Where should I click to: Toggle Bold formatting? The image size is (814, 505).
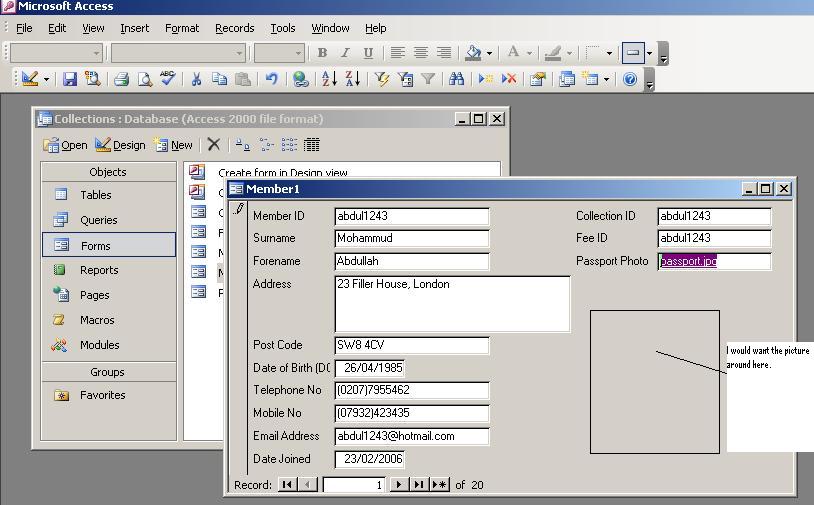(x=322, y=52)
